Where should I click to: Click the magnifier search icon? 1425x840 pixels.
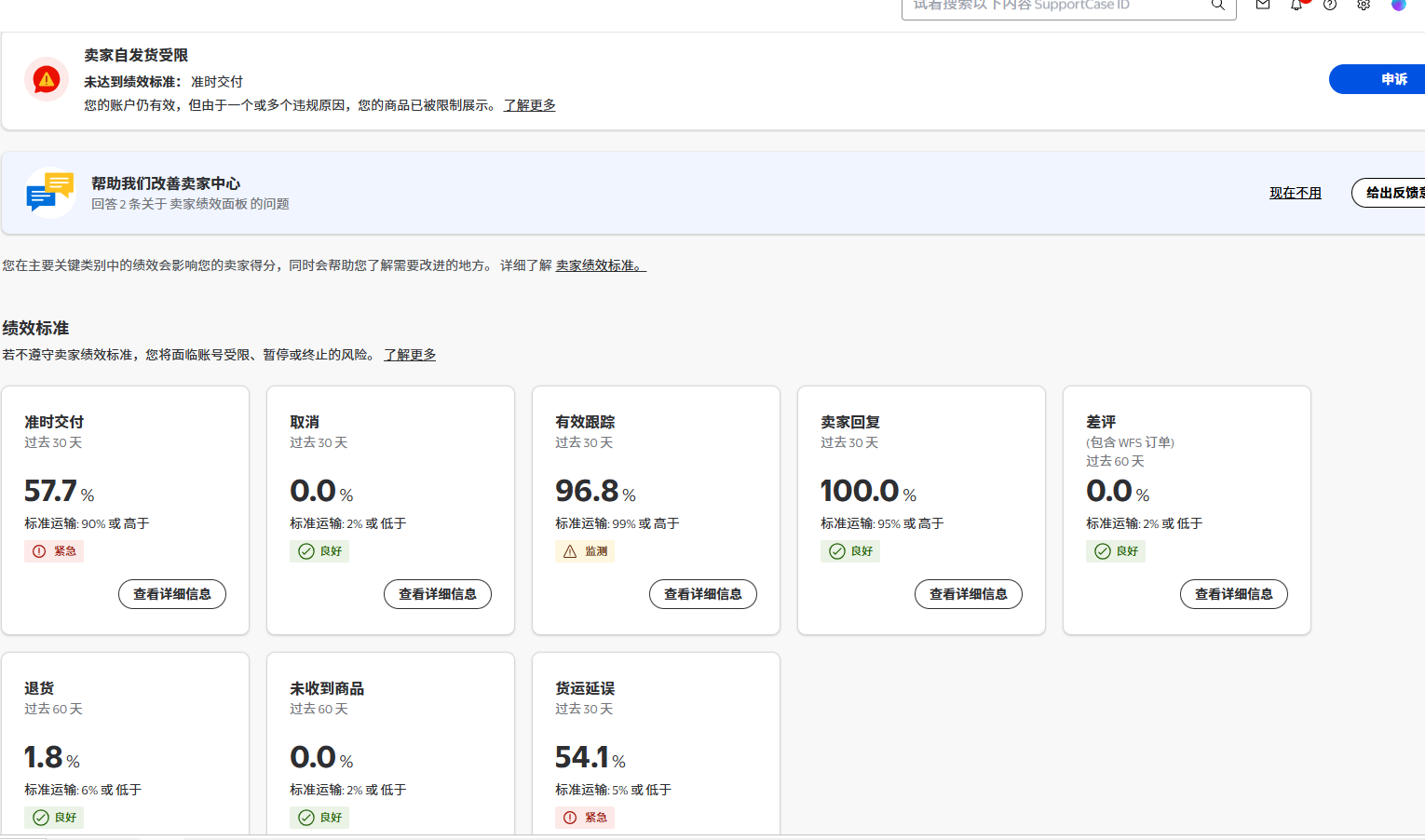[1217, 5]
